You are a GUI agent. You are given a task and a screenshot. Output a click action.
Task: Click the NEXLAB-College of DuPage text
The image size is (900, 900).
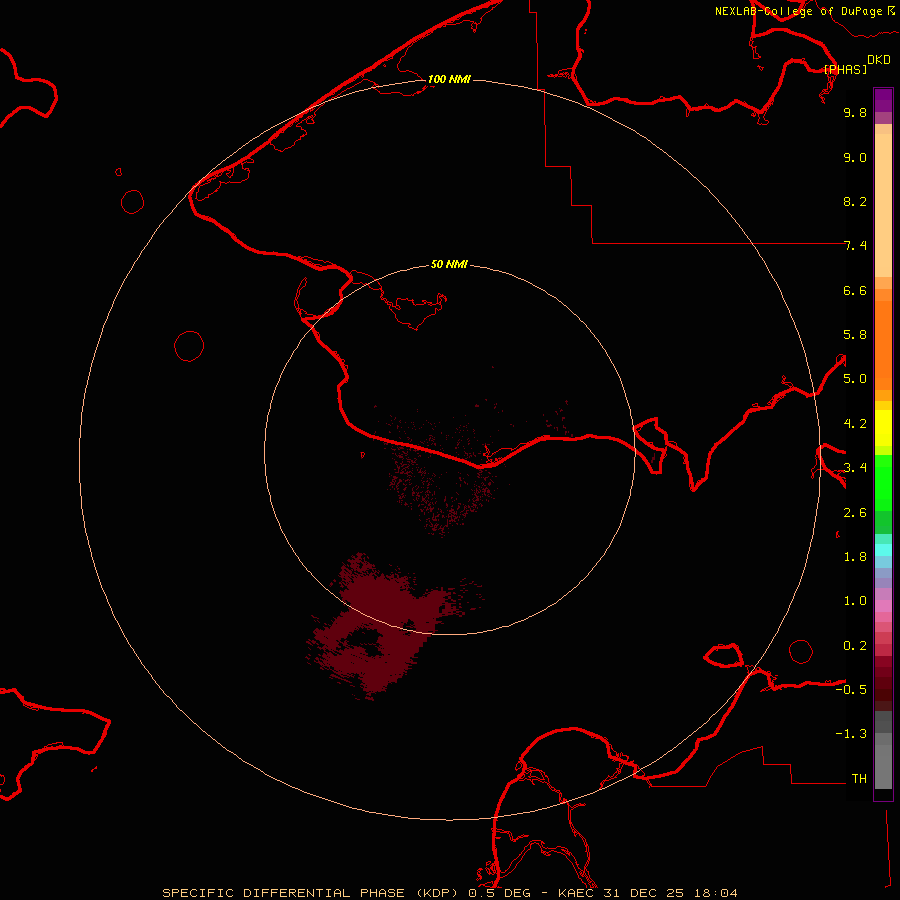tap(797, 11)
